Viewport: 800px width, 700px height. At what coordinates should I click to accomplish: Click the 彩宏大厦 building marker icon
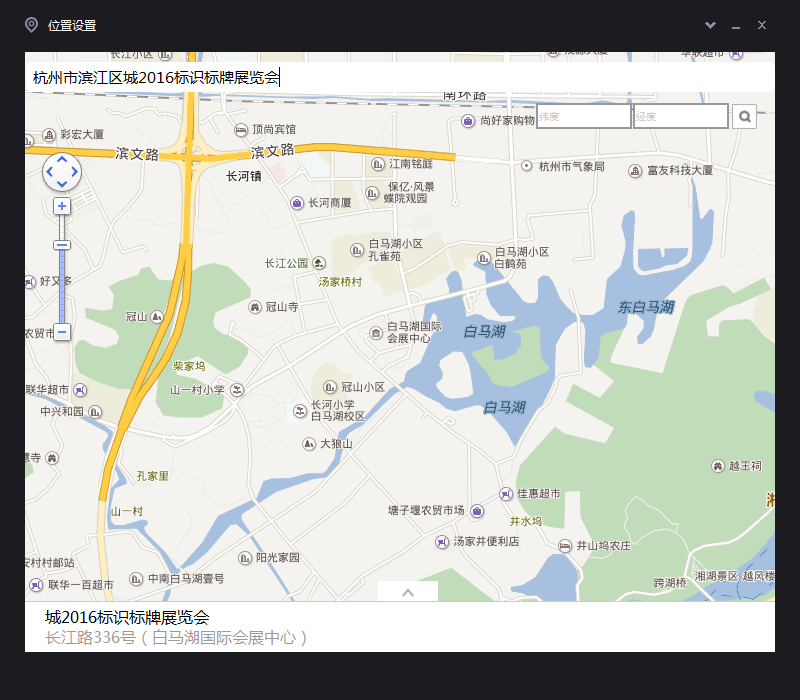48,135
